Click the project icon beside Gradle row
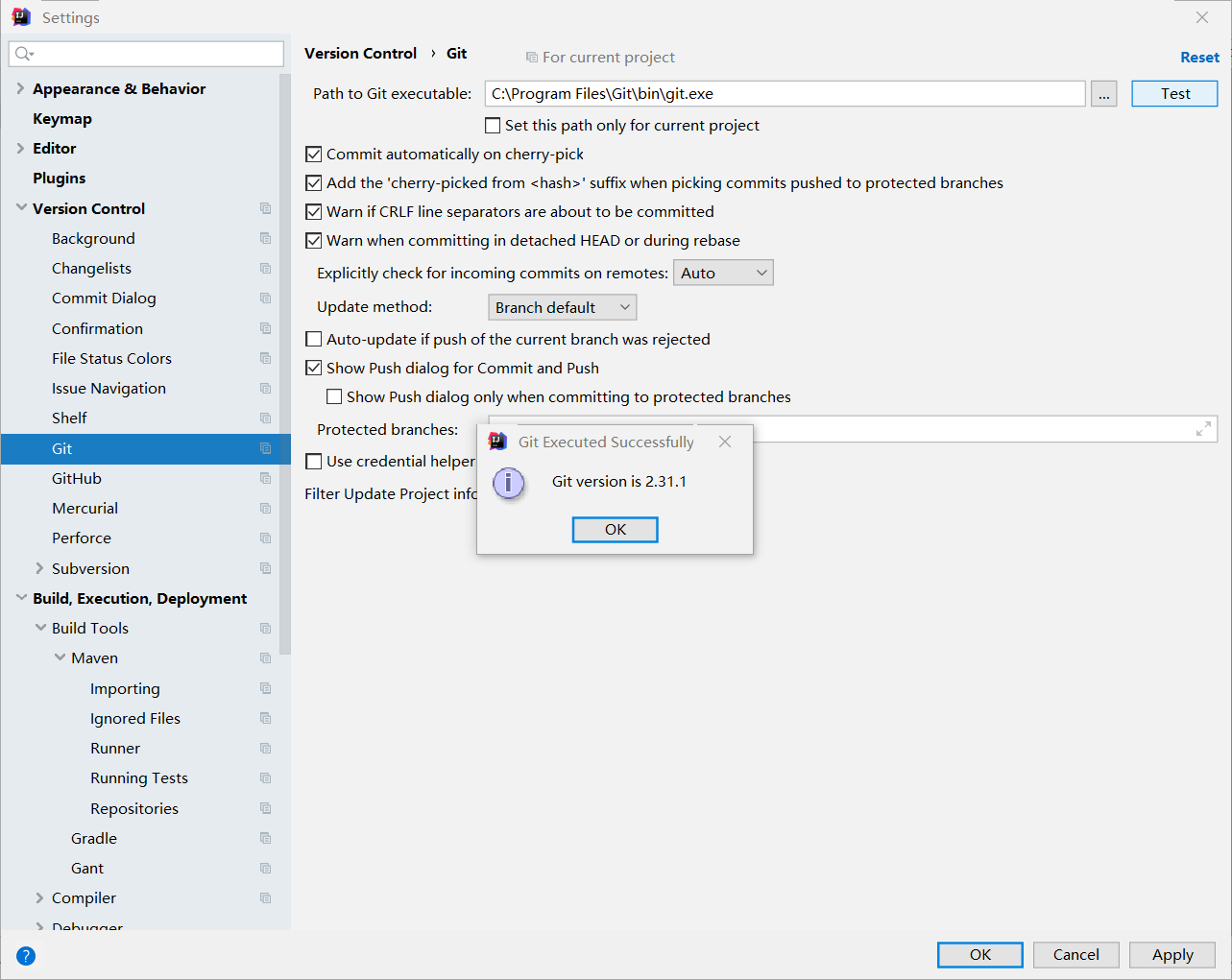This screenshot has height=980, width=1232. click(266, 838)
